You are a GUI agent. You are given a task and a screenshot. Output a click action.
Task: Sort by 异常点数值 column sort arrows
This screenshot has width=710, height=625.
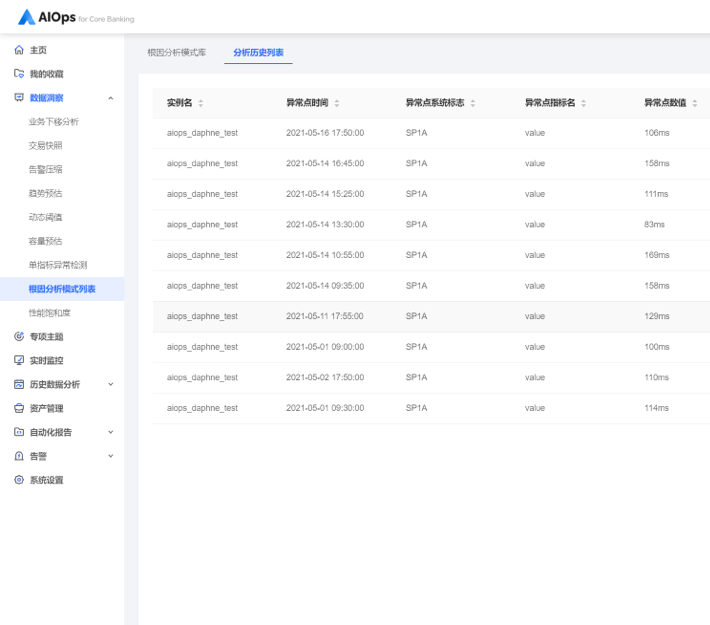point(695,103)
